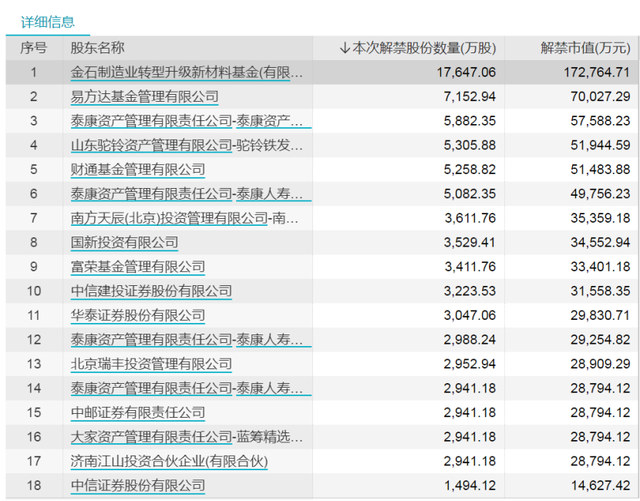Select share quantity 17,647.06
The height and width of the screenshot is (501, 640).
(x=467, y=72)
